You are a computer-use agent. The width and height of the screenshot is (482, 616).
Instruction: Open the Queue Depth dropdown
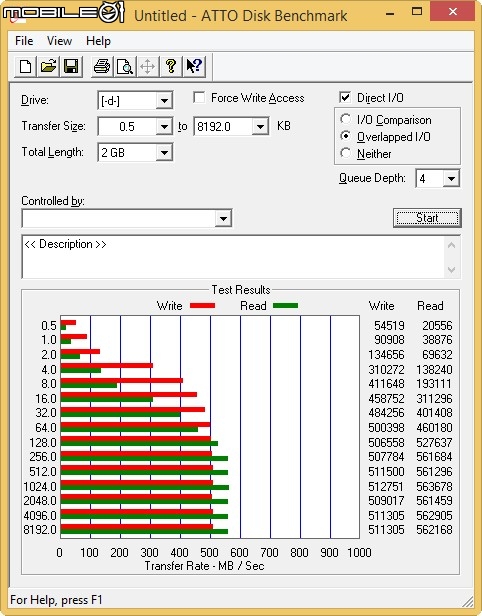pyautogui.click(x=451, y=179)
